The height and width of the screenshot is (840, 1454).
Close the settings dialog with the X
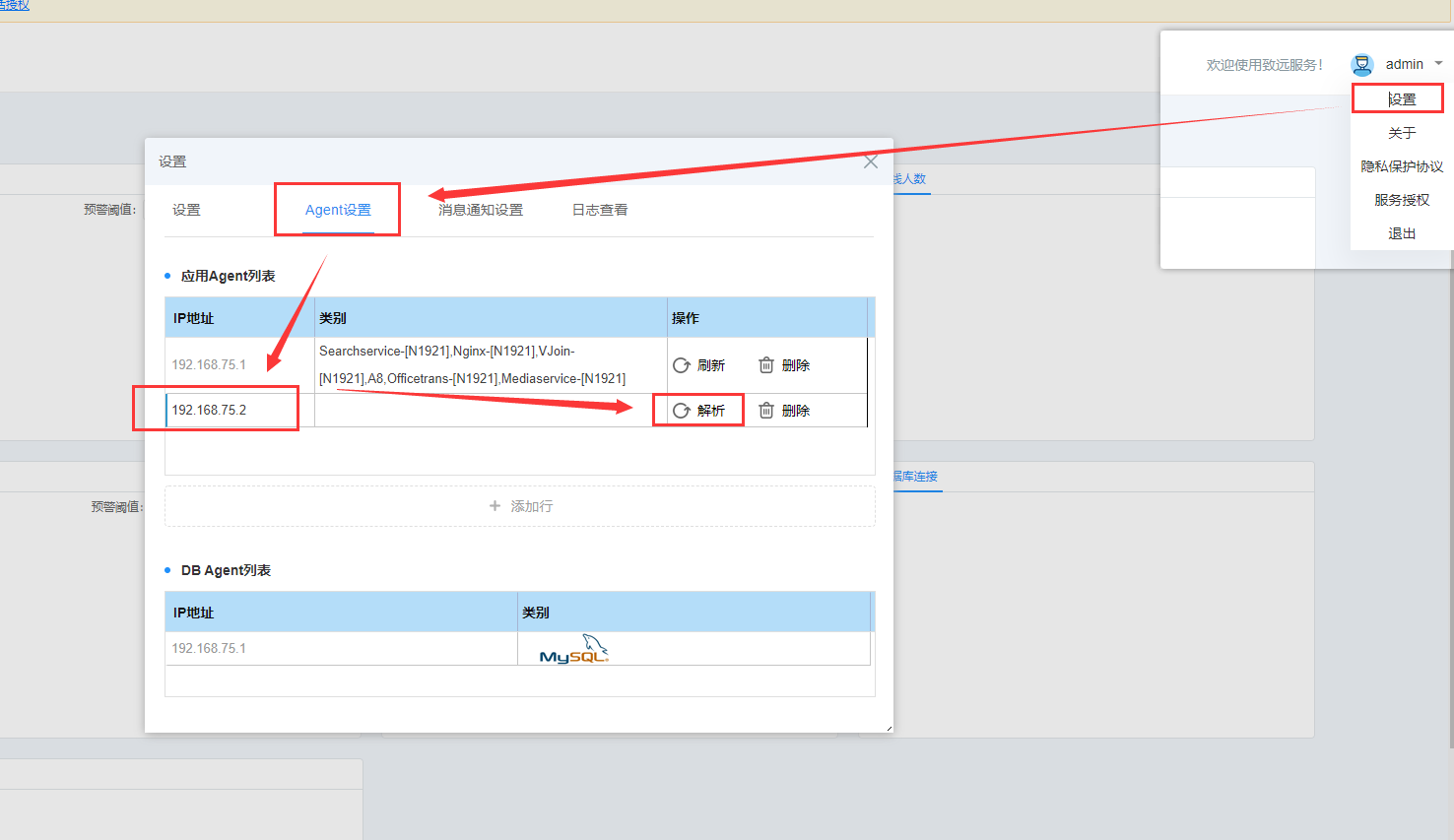click(871, 162)
